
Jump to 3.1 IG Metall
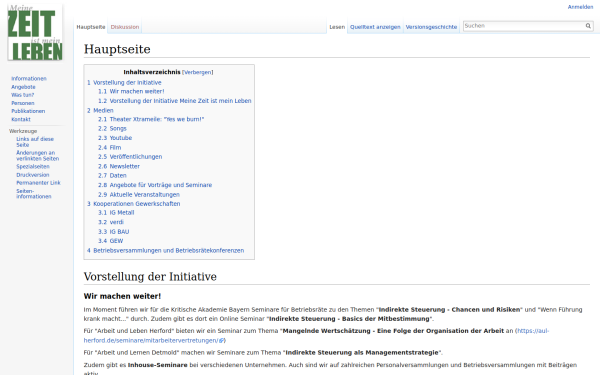click(116, 213)
